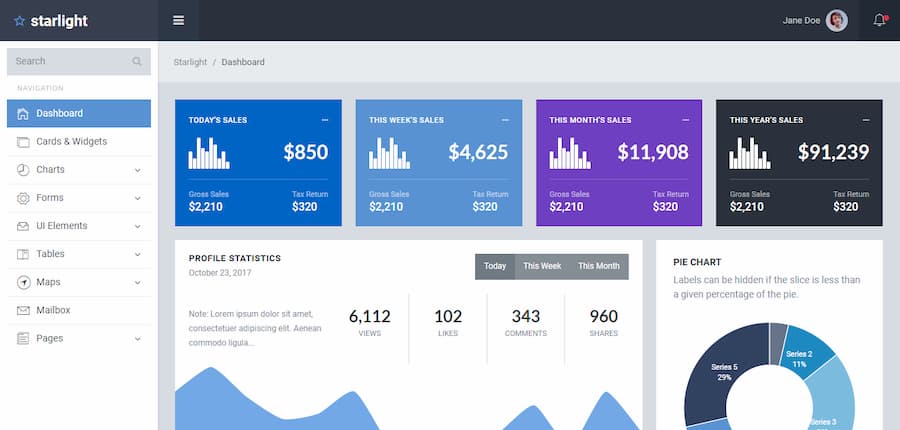Collapse the Today's Sales card using dash
This screenshot has width=900, height=430.
pyautogui.click(x=325, y=120)
